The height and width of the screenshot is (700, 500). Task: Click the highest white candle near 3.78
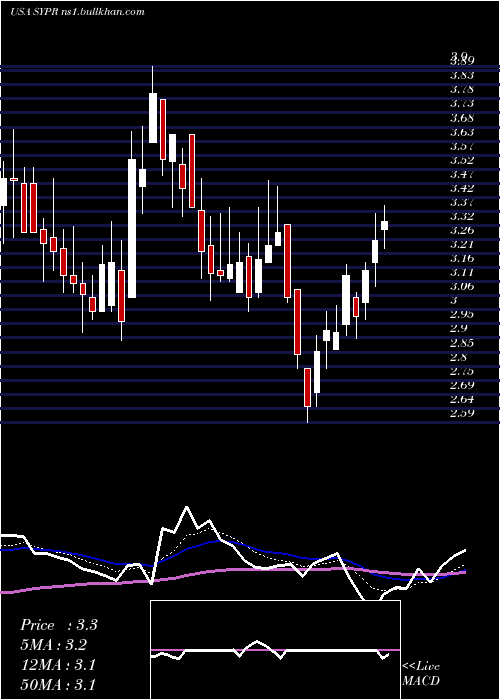pyautogui.click(x=153, y=118)
